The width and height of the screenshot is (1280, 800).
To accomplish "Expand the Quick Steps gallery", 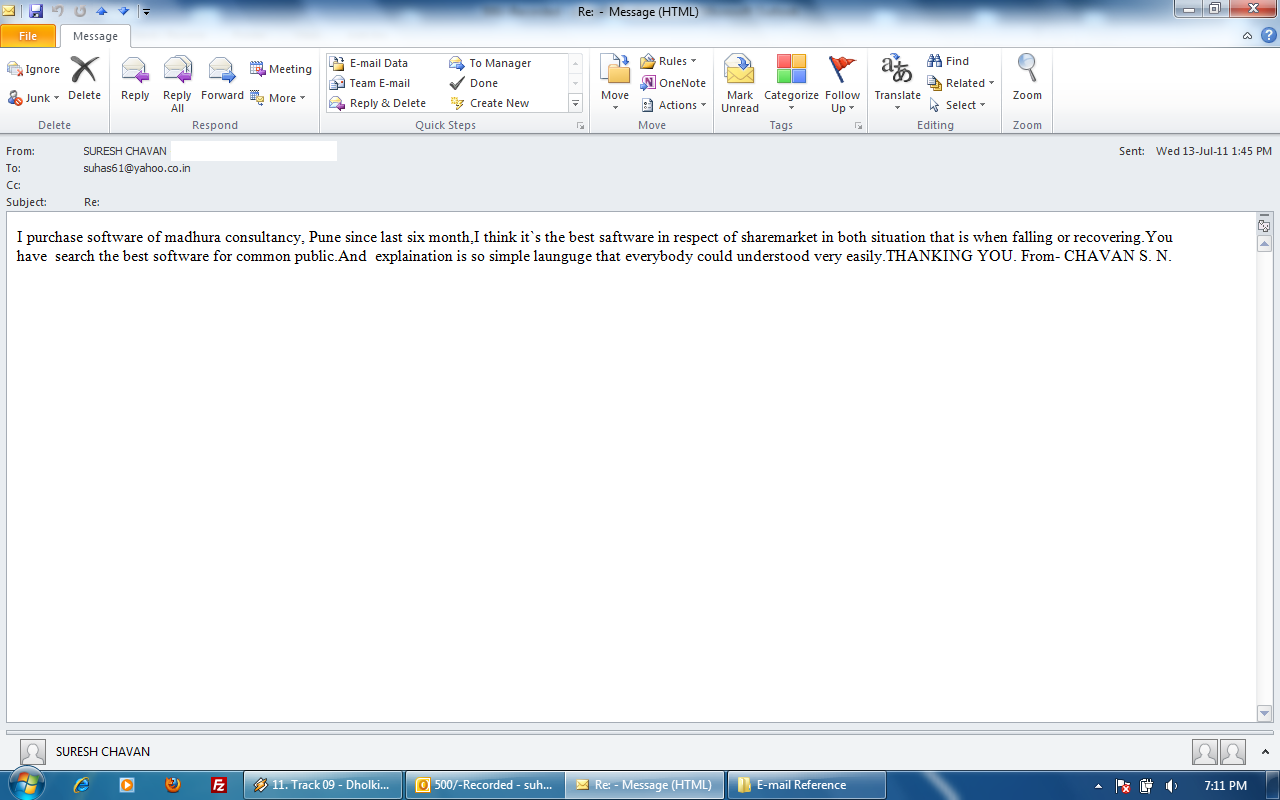I will [x=575, y=103].
